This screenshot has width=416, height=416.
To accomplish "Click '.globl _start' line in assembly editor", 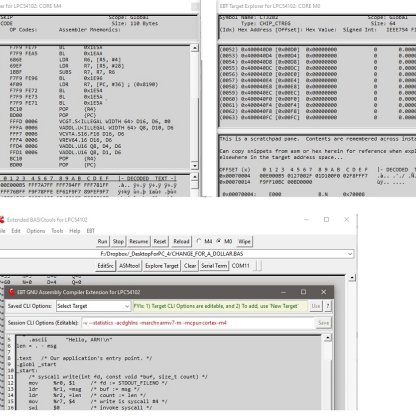I will (37, 364).
